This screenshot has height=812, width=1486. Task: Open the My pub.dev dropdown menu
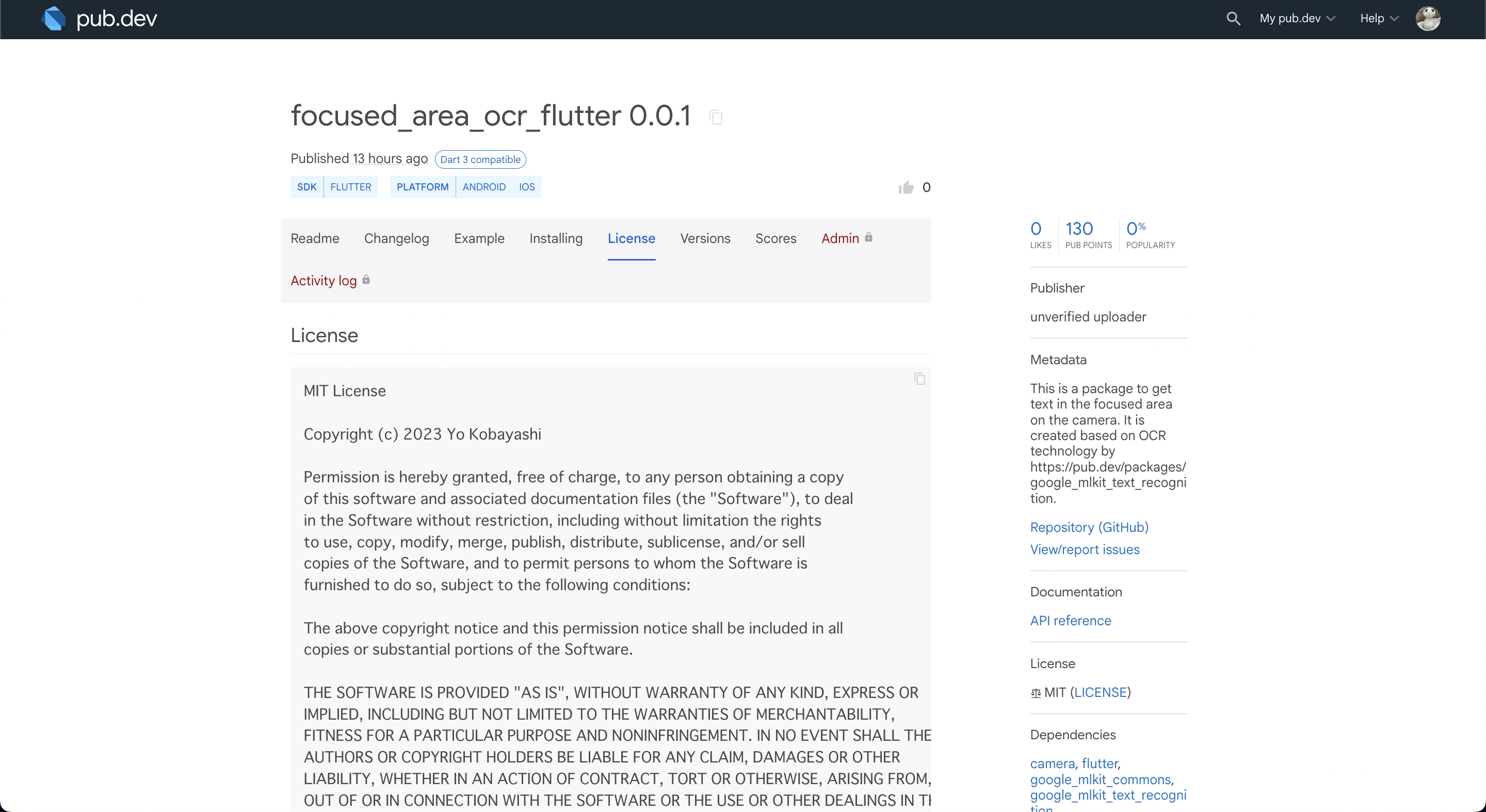click(1296, 19)
